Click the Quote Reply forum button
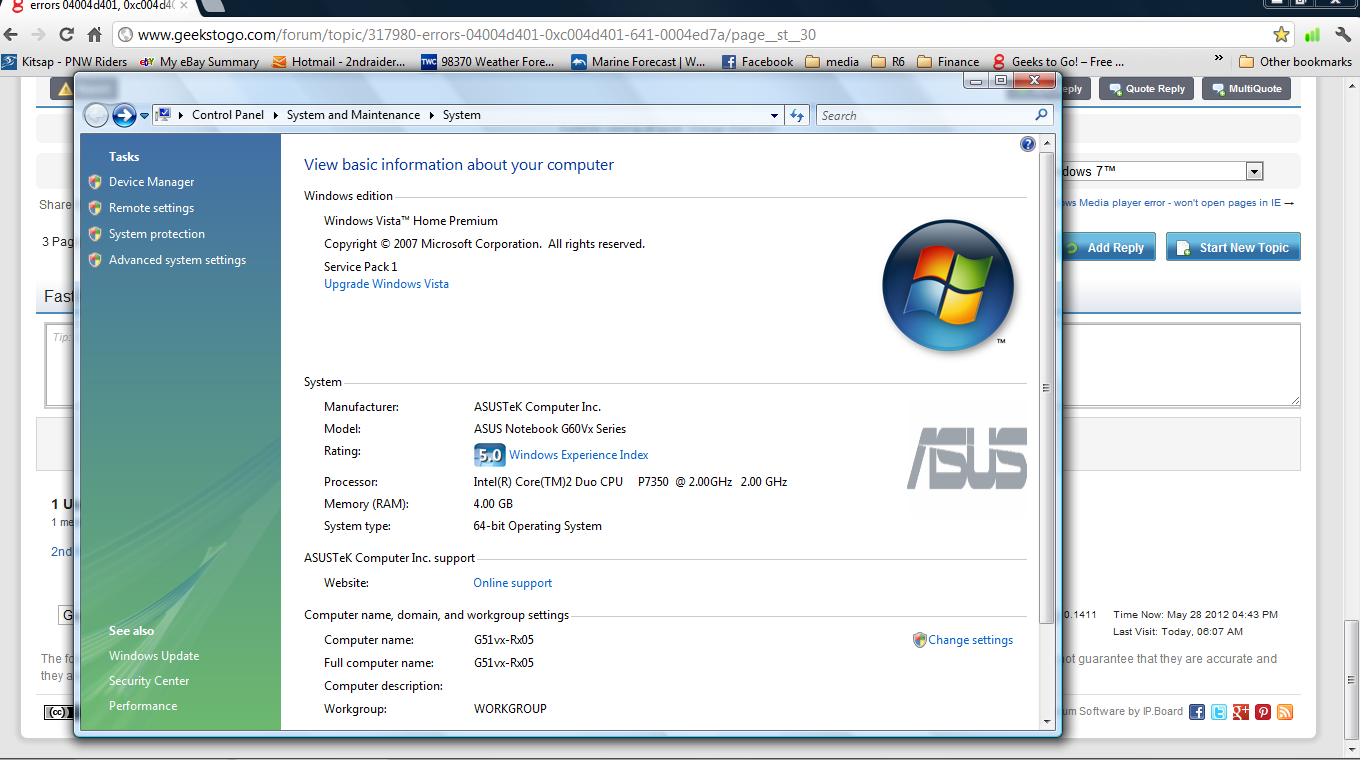This screenshot has width=1366, height=768. (x=1146, y=89)
